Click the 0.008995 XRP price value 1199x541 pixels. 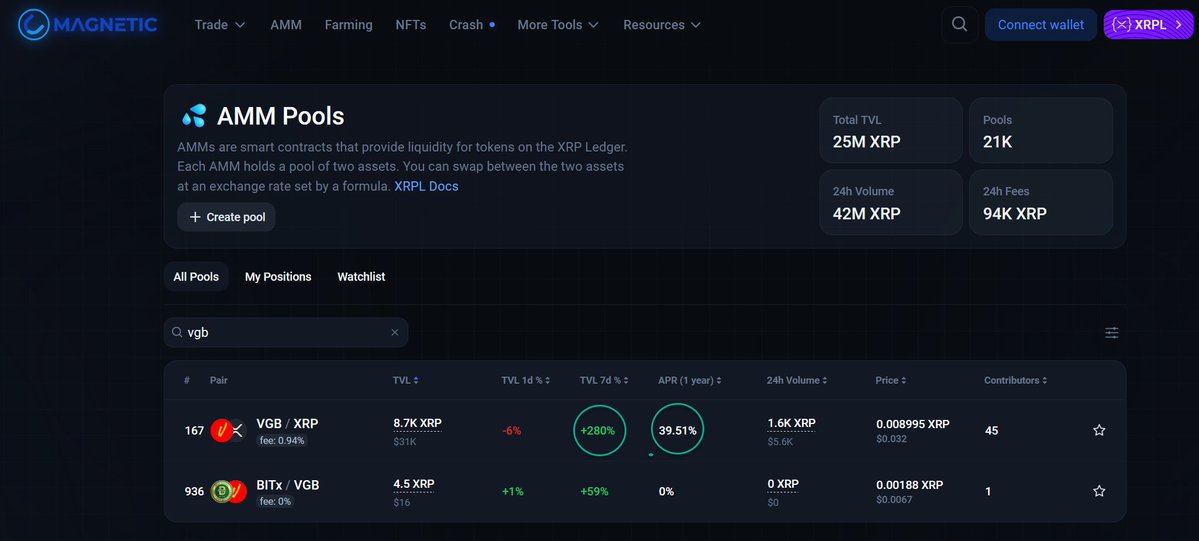point(912,424)
